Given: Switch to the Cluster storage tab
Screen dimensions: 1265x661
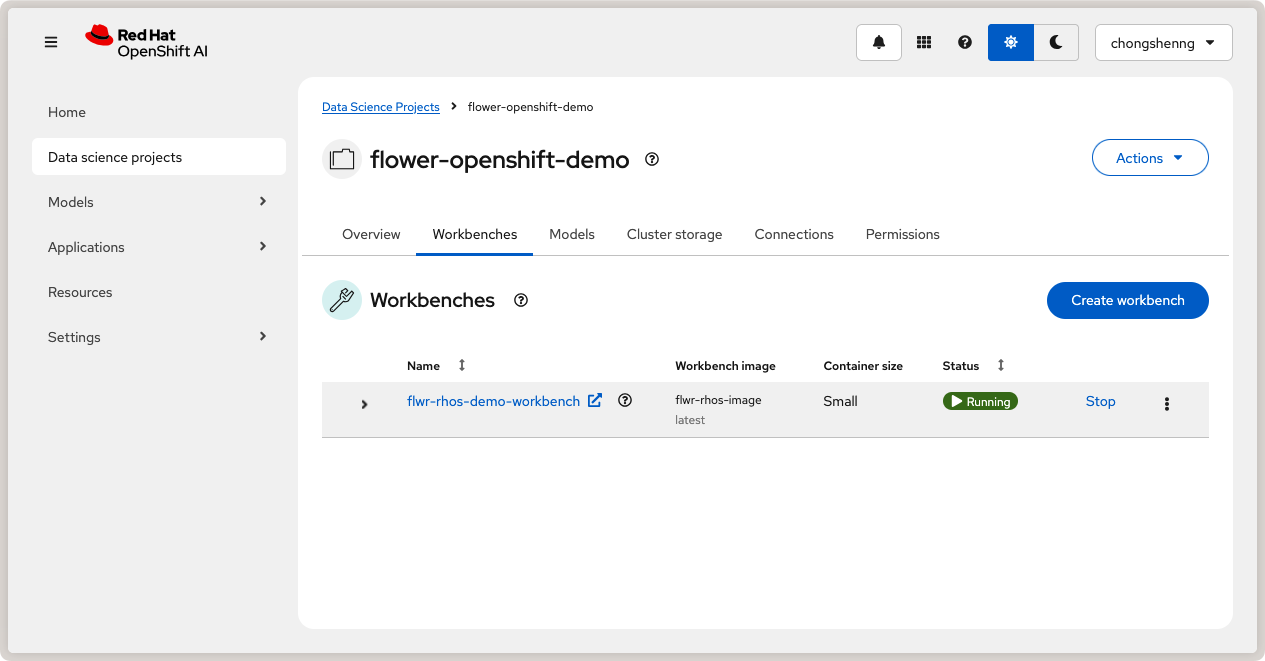Looking at the screenshot, I should pyautogui.click(x=674, y=234).
